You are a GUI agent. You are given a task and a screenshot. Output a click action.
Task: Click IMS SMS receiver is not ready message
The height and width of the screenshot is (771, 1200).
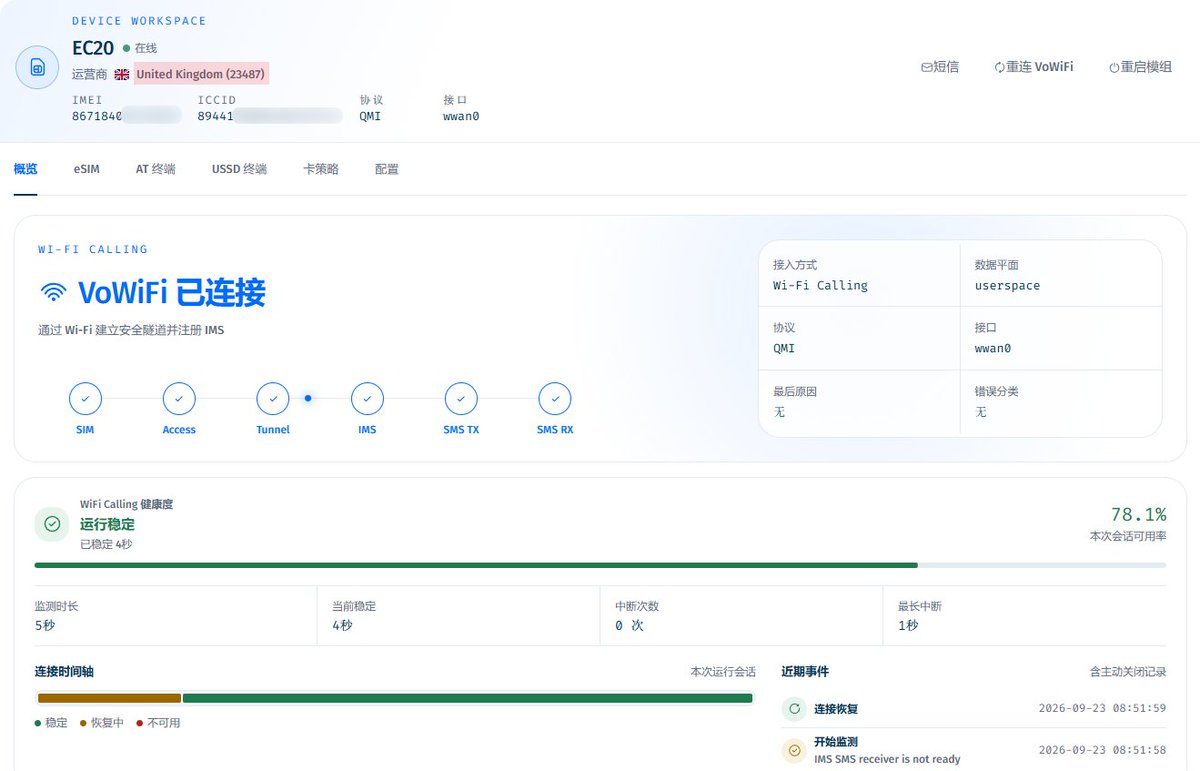pyautogui.click(x=887, y=759)
